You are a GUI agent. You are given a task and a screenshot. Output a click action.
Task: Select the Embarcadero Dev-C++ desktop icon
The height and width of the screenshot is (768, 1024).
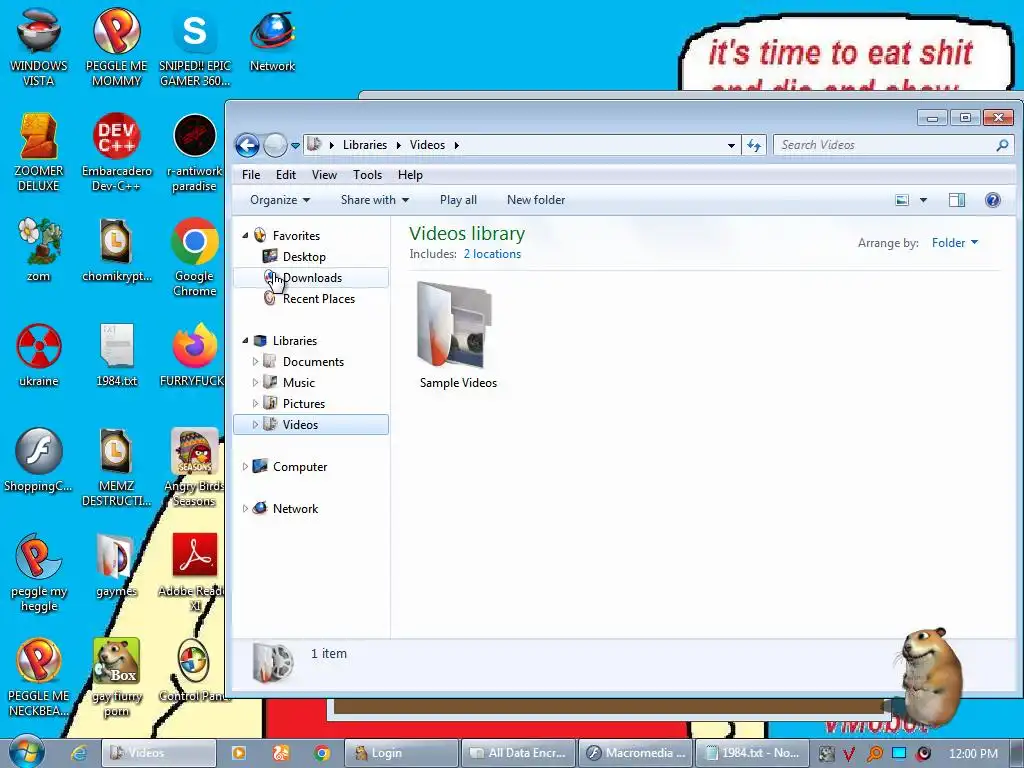tap(116, 152)
